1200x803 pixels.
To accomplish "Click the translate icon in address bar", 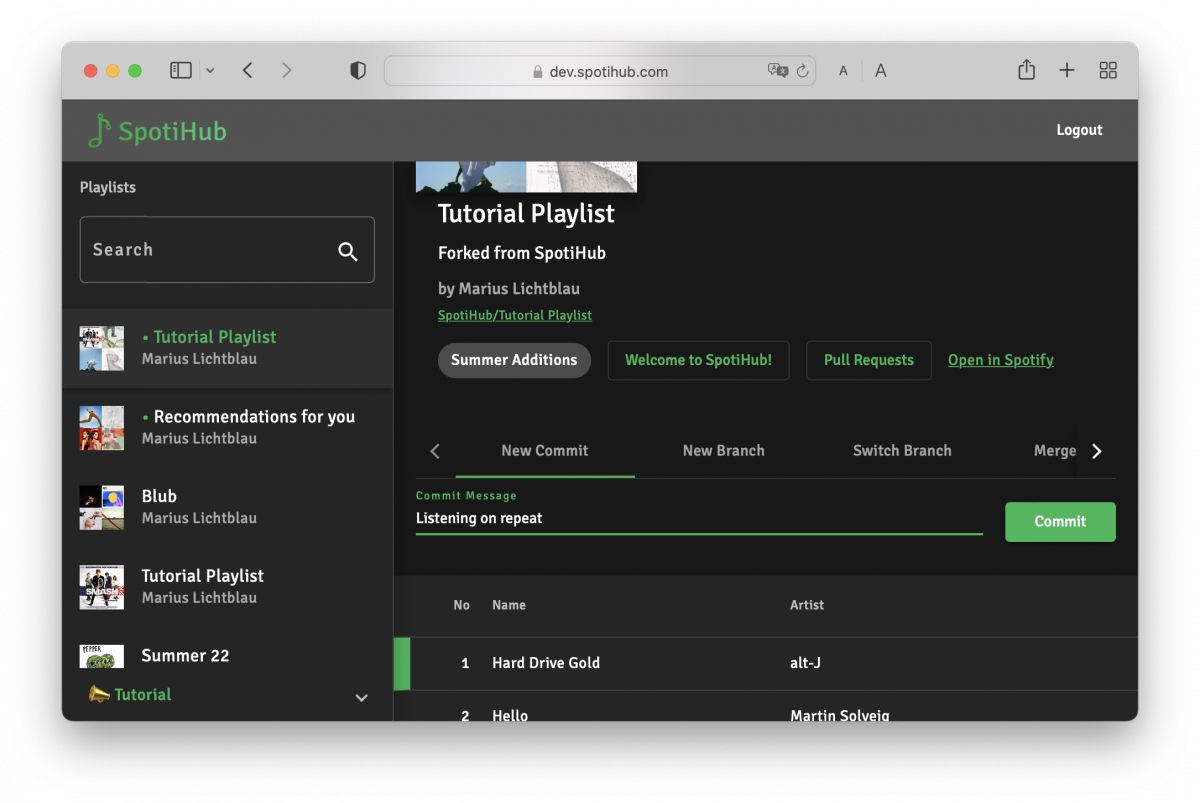I will pos(777,71).
